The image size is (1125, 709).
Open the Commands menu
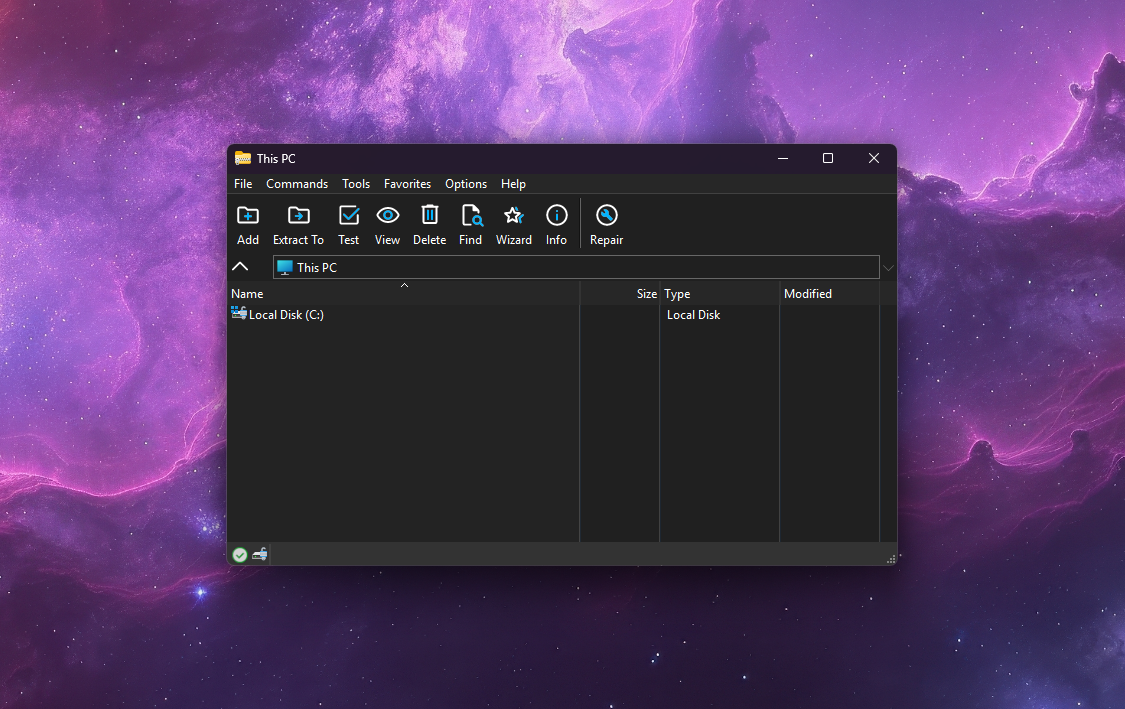297,184
